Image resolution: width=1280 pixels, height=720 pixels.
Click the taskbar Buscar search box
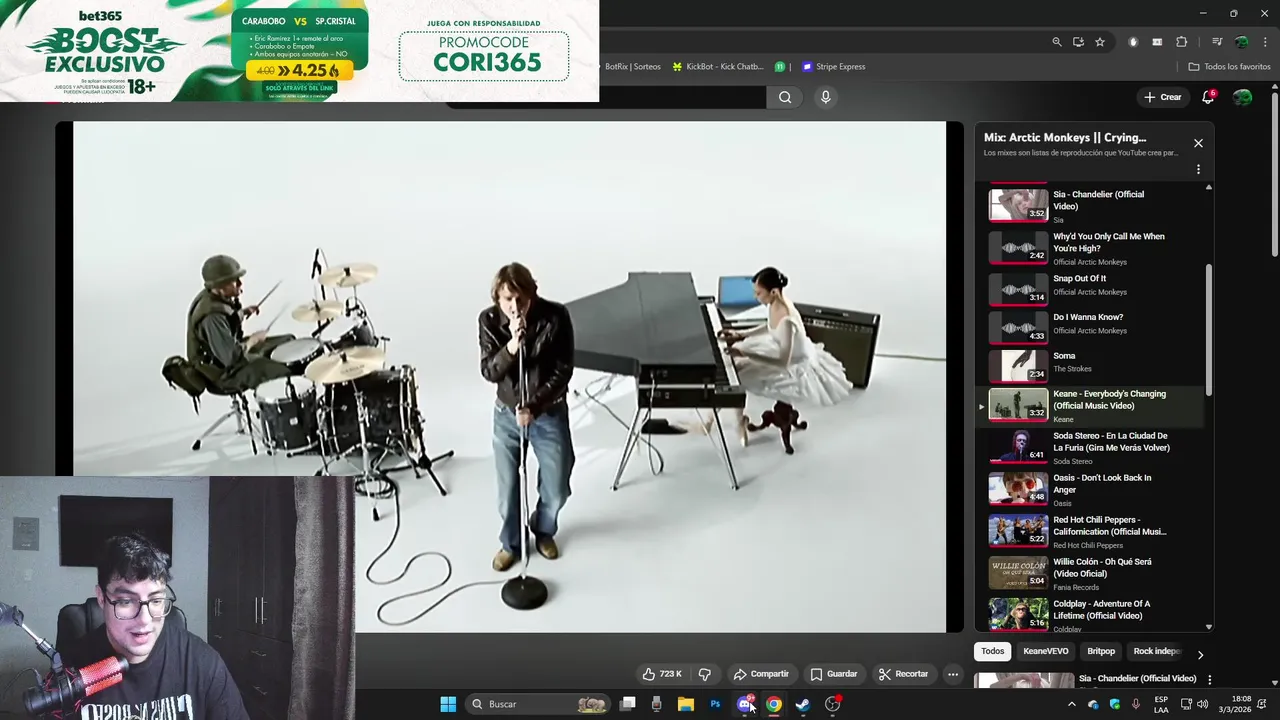[538, 704]
